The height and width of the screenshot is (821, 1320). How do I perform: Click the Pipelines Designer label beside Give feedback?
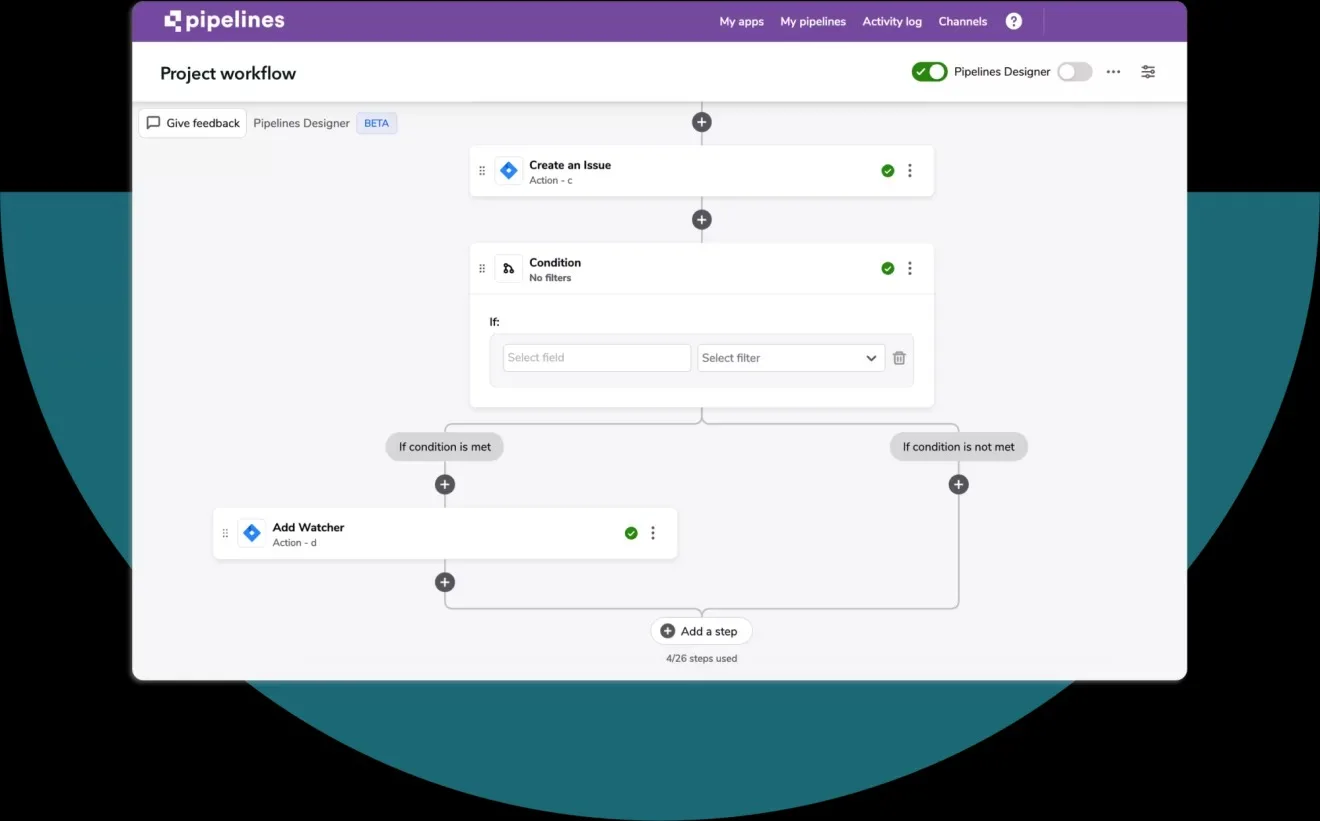[x=301, y=123]
